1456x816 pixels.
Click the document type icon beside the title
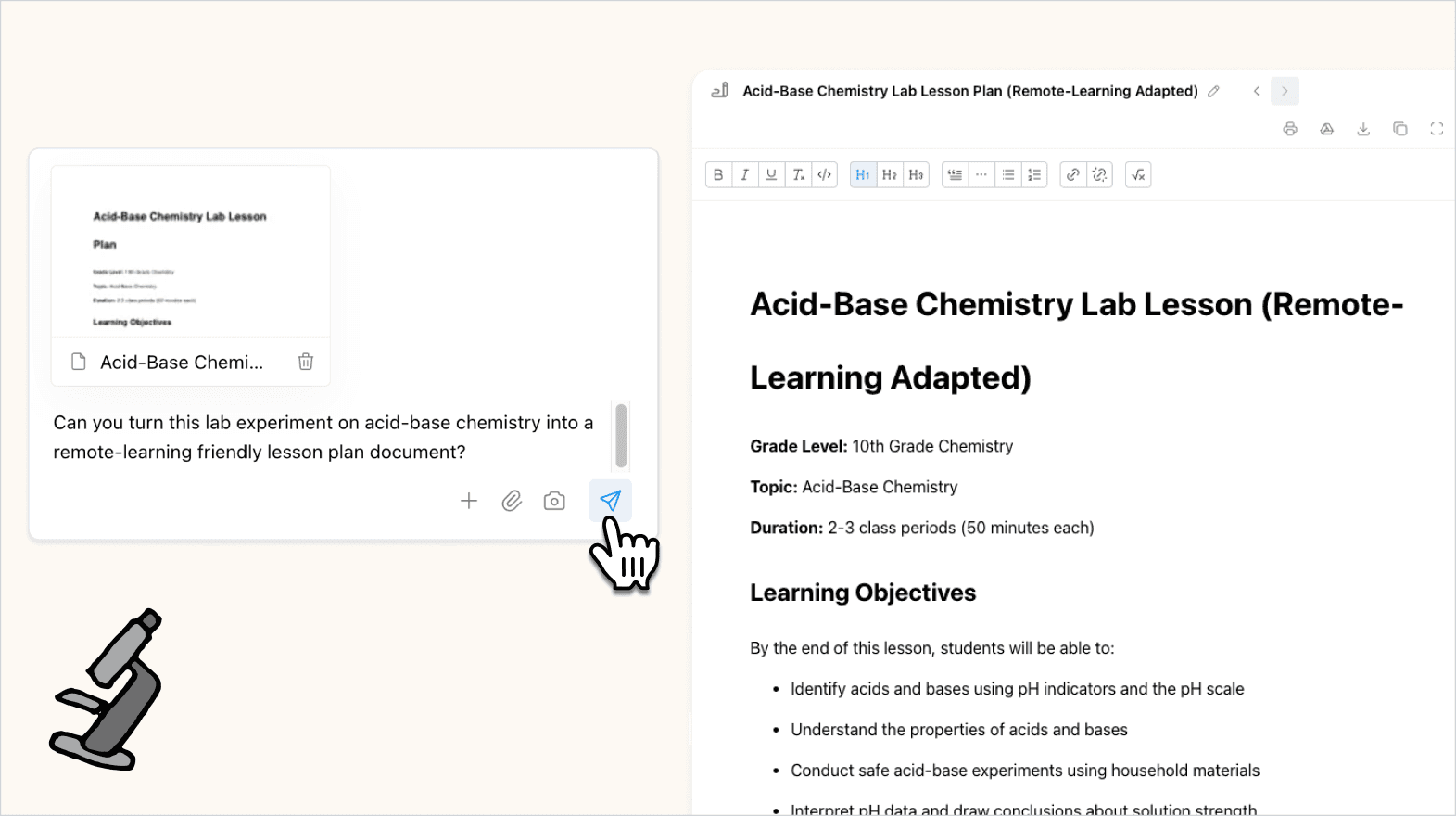719,91
